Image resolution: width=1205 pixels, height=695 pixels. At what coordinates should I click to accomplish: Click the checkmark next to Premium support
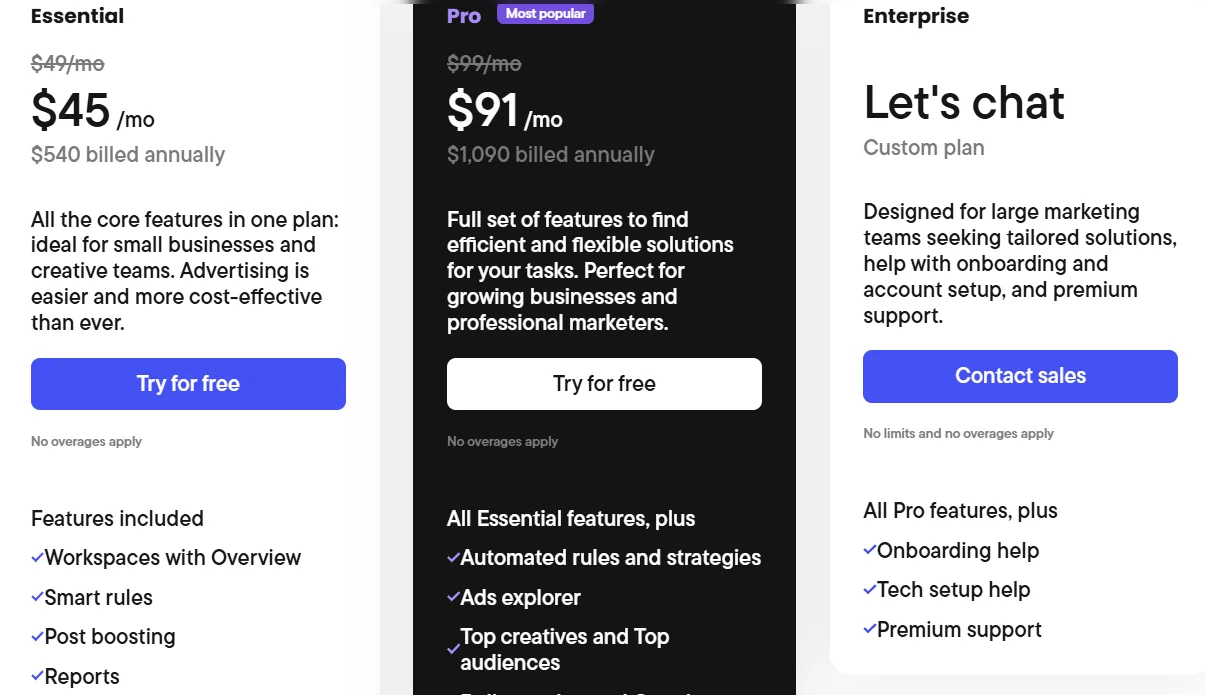[x=869, y=629]
